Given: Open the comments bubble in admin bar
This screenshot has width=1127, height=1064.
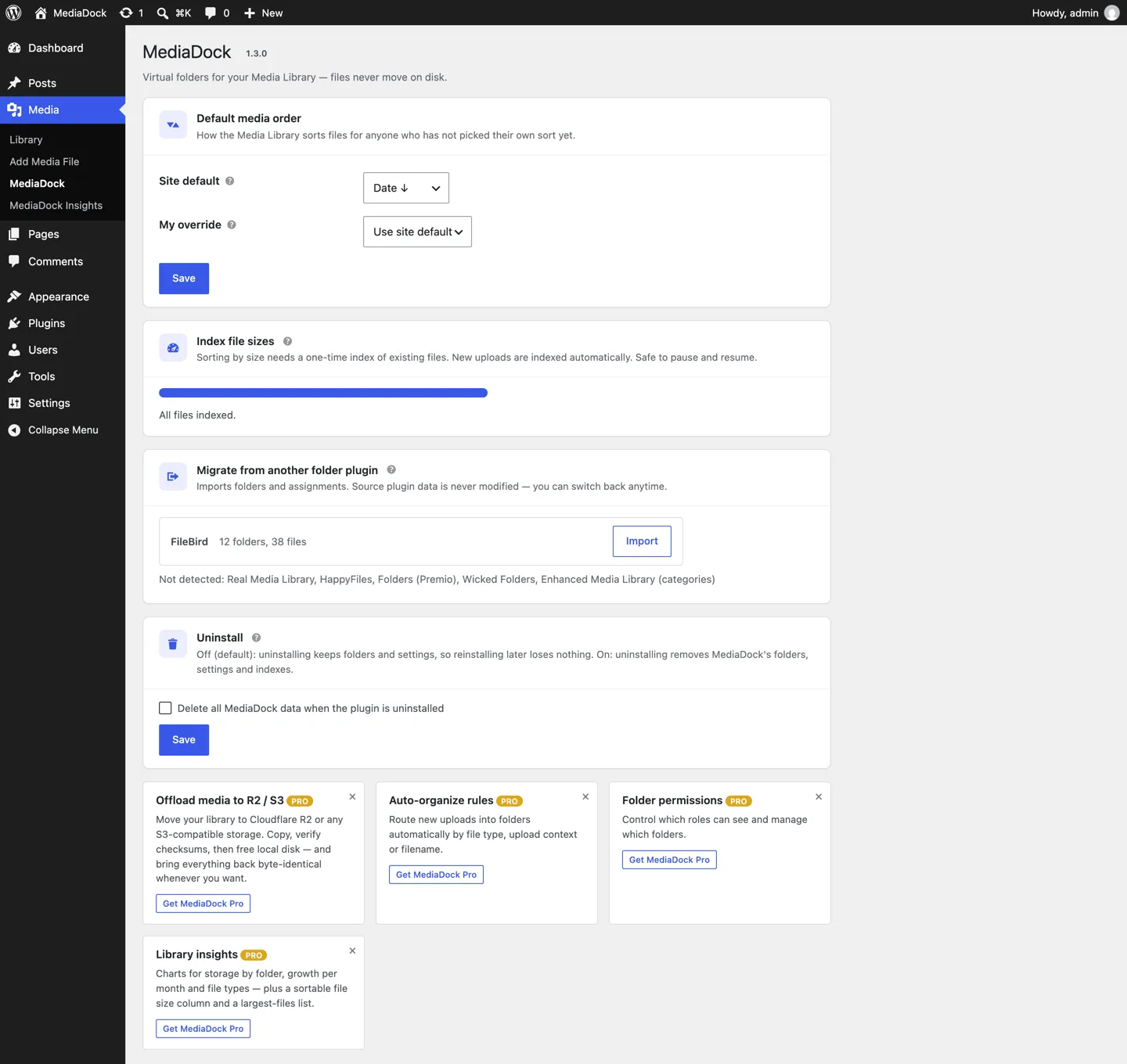Looking at the screenshot, I should 217,13.
